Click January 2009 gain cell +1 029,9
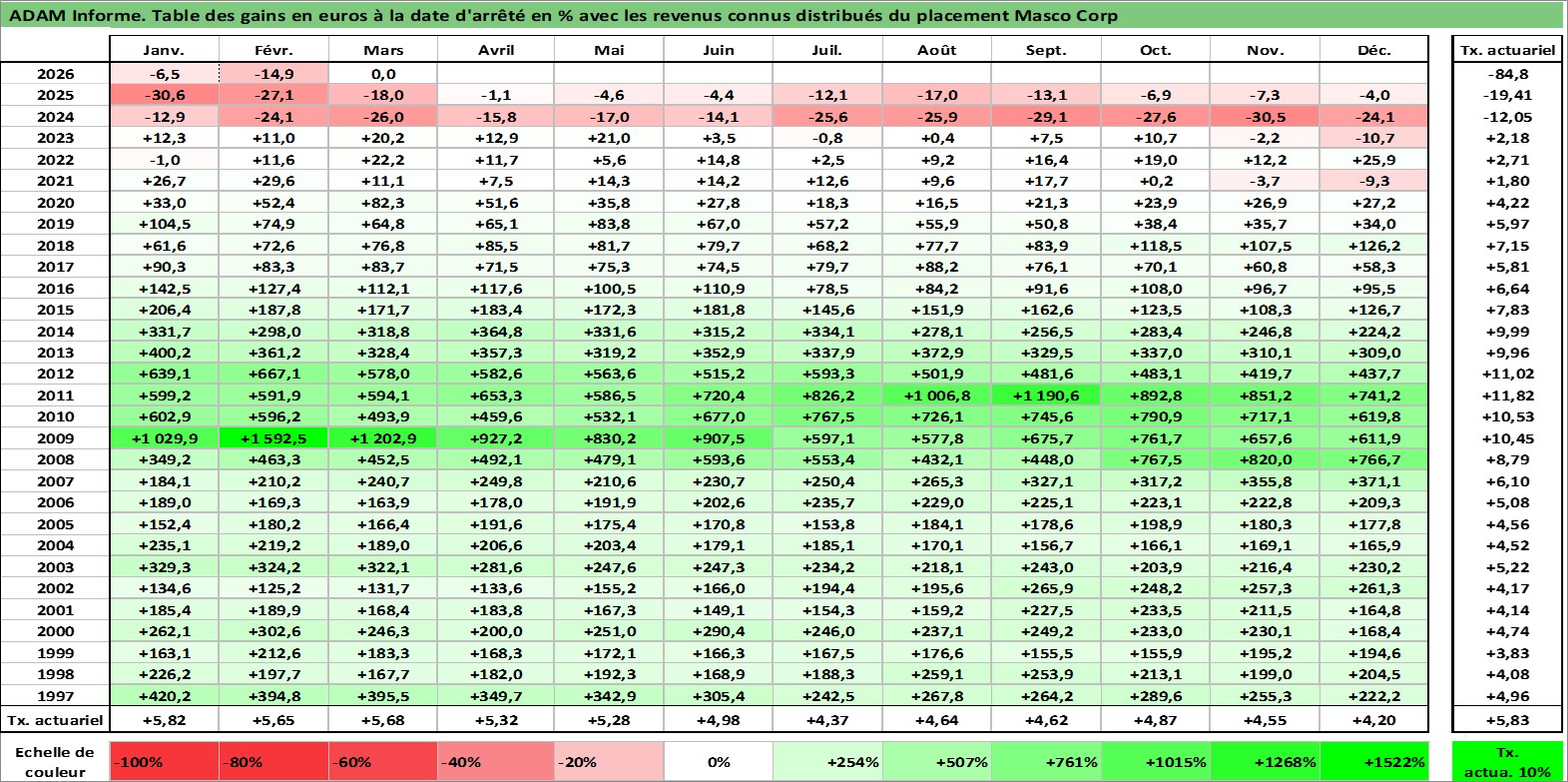The image size is (1568, 782). pos(164,438)
